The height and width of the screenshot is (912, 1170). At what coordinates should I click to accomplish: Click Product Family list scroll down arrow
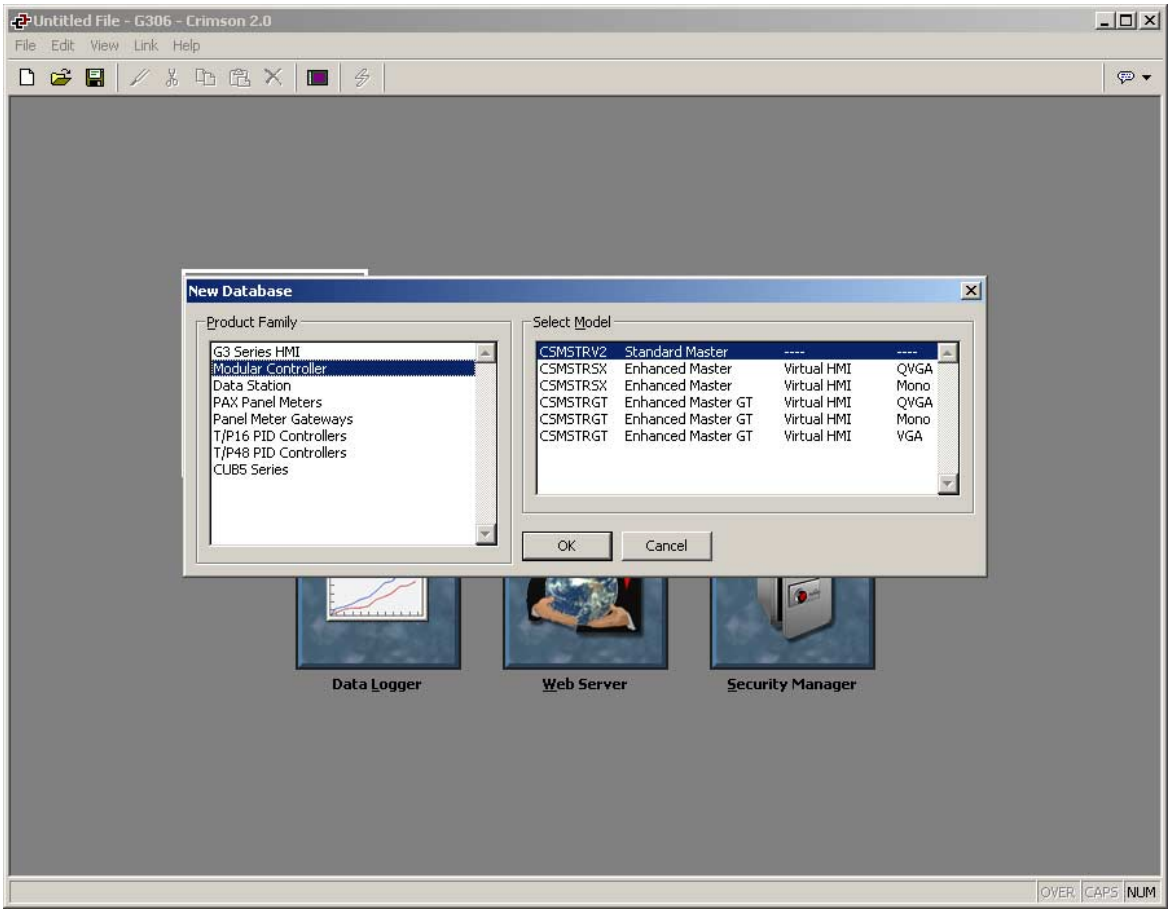point(486,534)
